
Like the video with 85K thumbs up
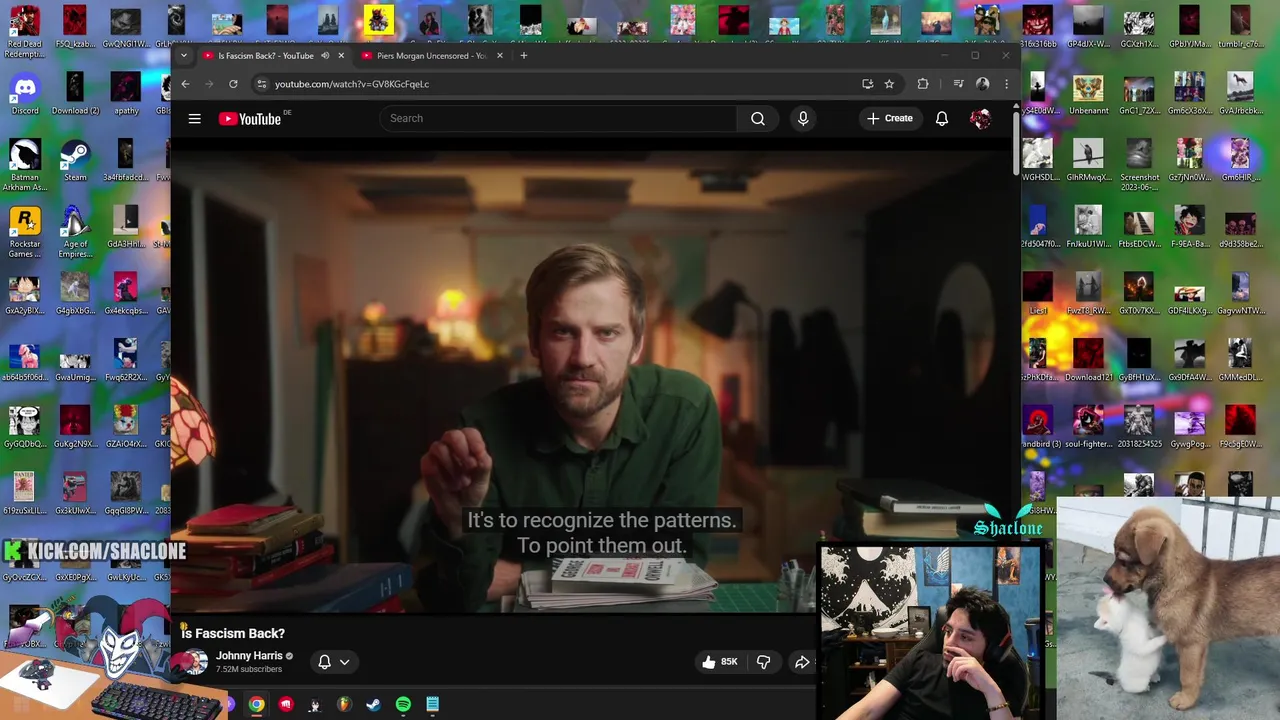[x=720, y=662]
